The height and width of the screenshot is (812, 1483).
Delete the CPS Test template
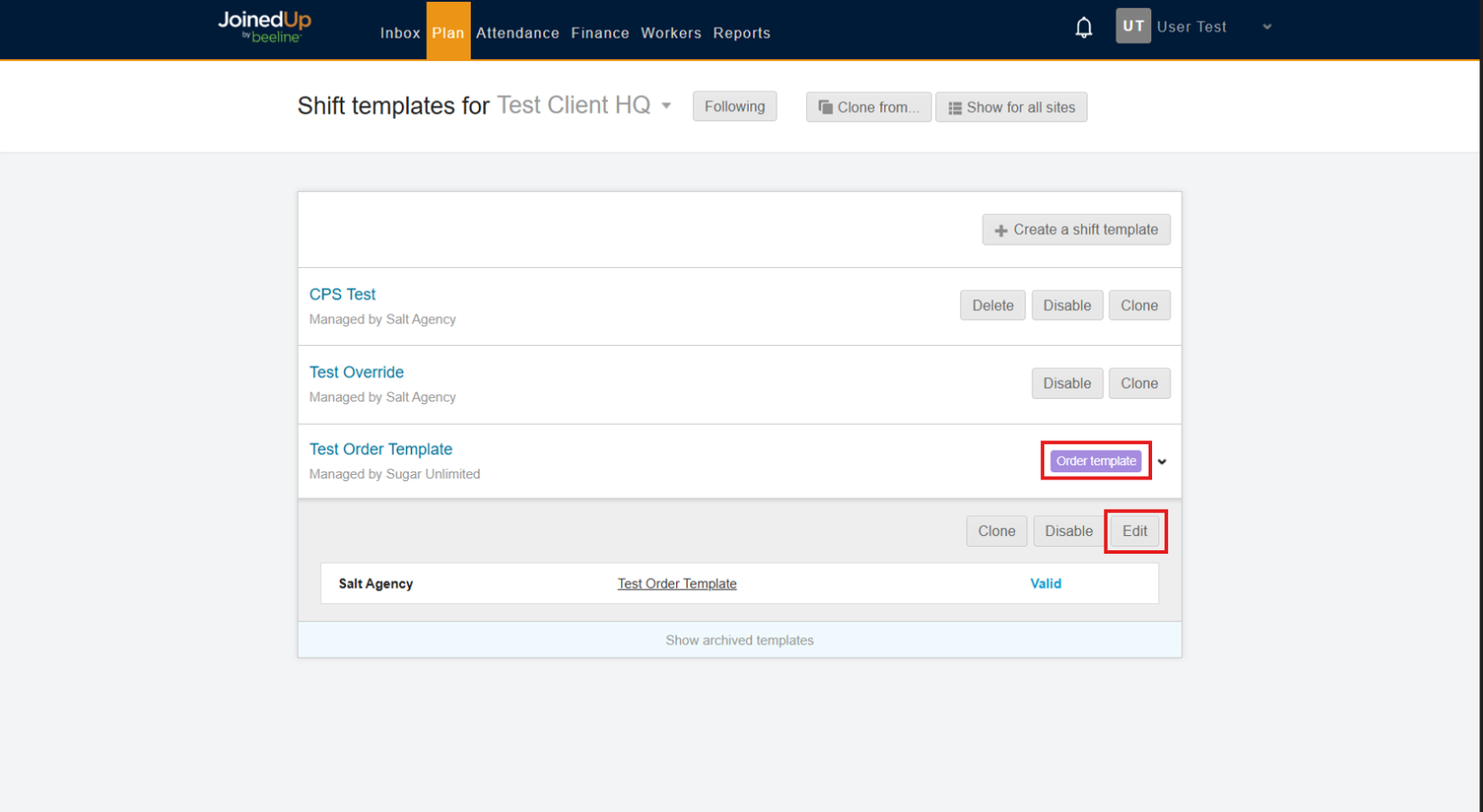tap(993, 305)
